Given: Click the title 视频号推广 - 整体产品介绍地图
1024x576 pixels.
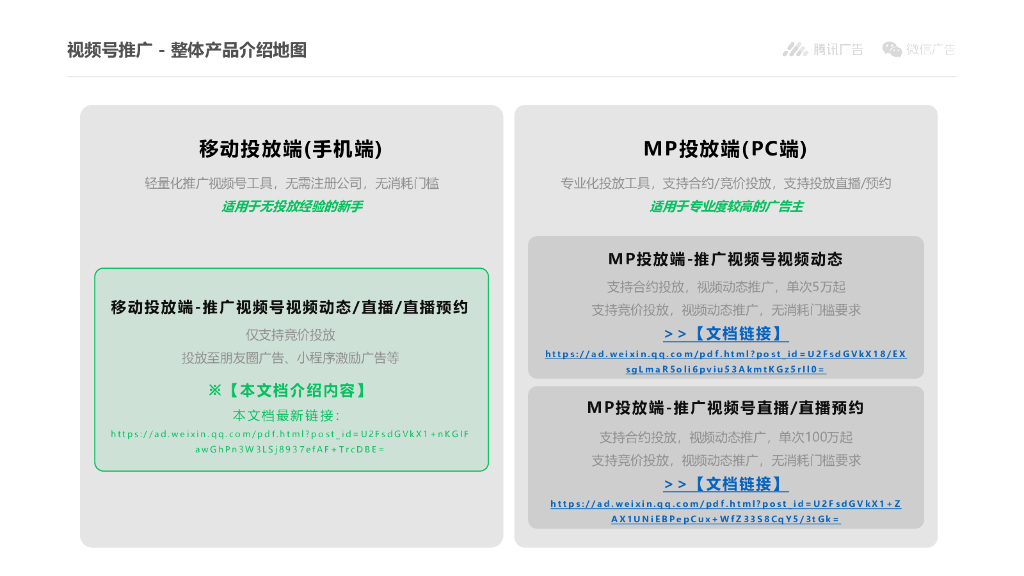Looking at the screenshot, I should tap(187, 50).
